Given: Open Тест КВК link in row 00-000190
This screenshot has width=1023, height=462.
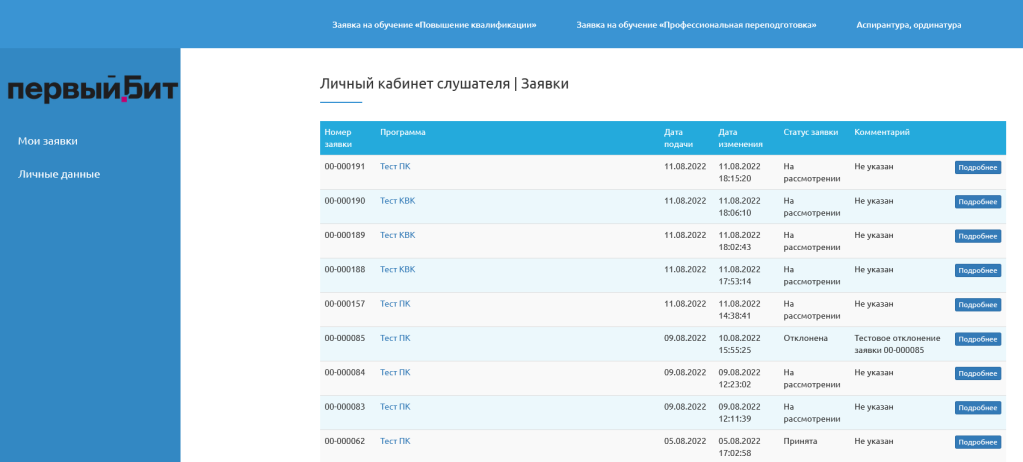Looking at the screenshot, I should 397,200.
